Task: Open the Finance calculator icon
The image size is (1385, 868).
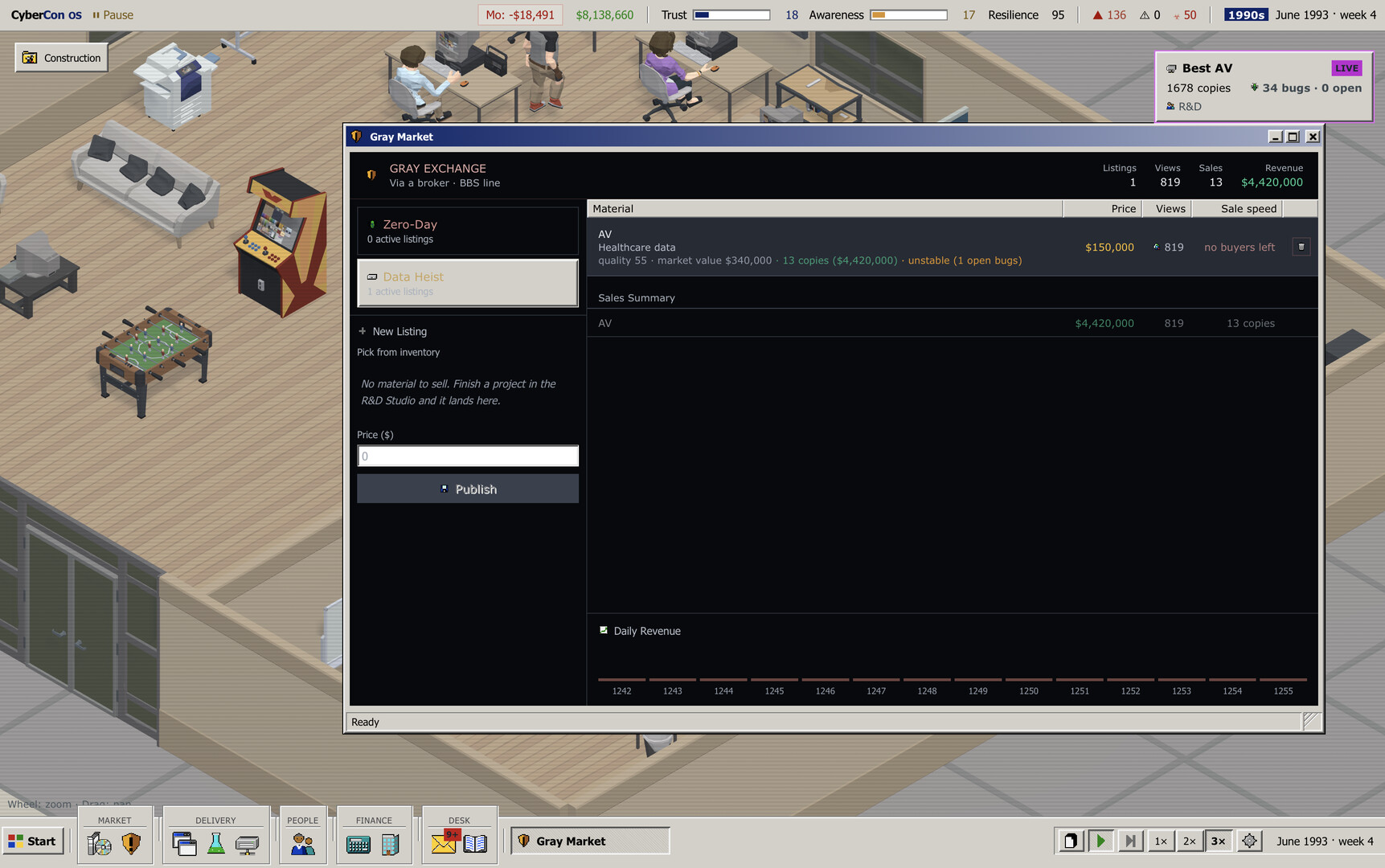Action: tap(359, 844)
